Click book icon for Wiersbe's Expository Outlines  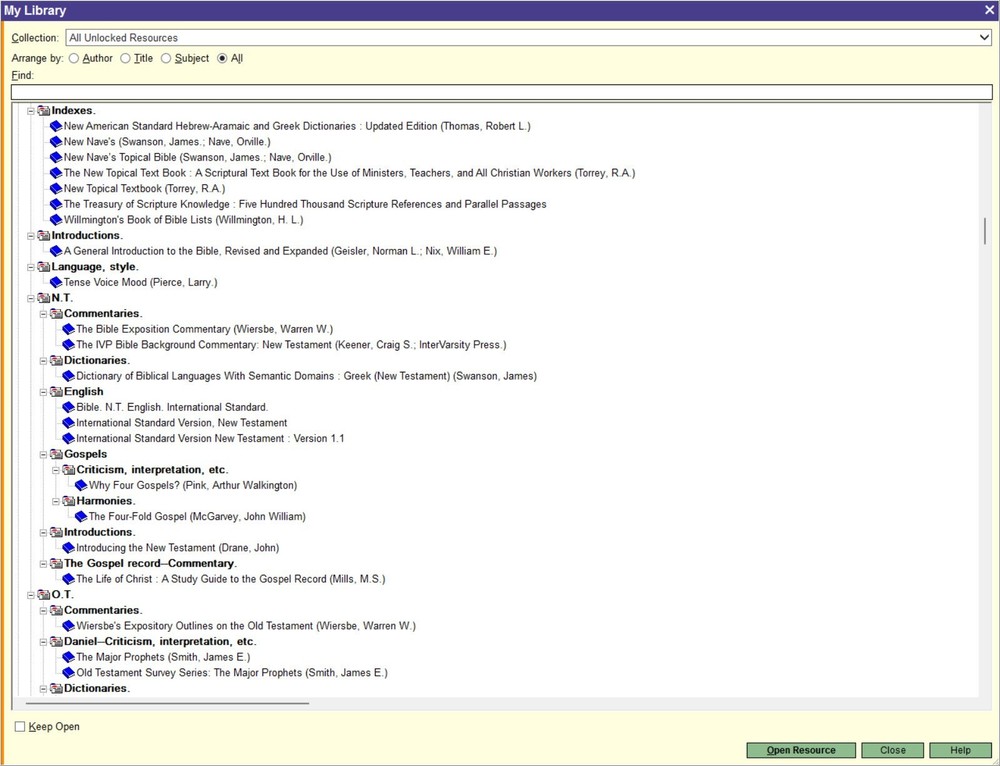pyautogui.click(x=68, y=626)
